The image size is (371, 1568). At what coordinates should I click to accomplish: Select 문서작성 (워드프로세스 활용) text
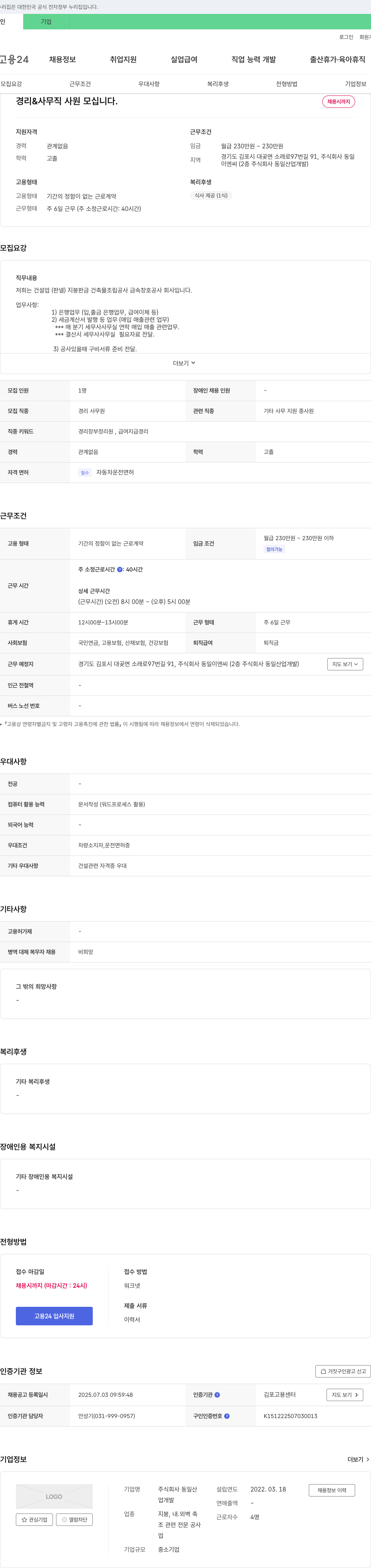(x=111, y=804)
